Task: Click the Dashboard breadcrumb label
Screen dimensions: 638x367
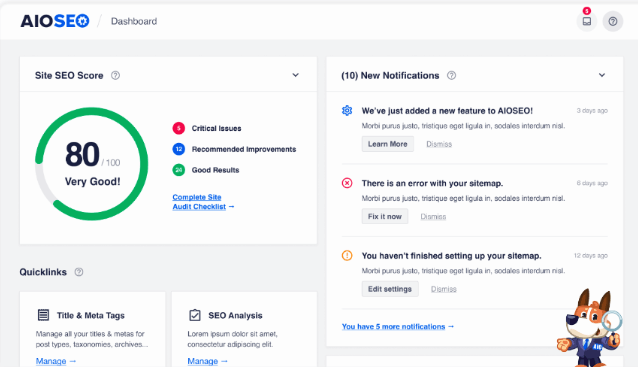Action: (134, 21)
